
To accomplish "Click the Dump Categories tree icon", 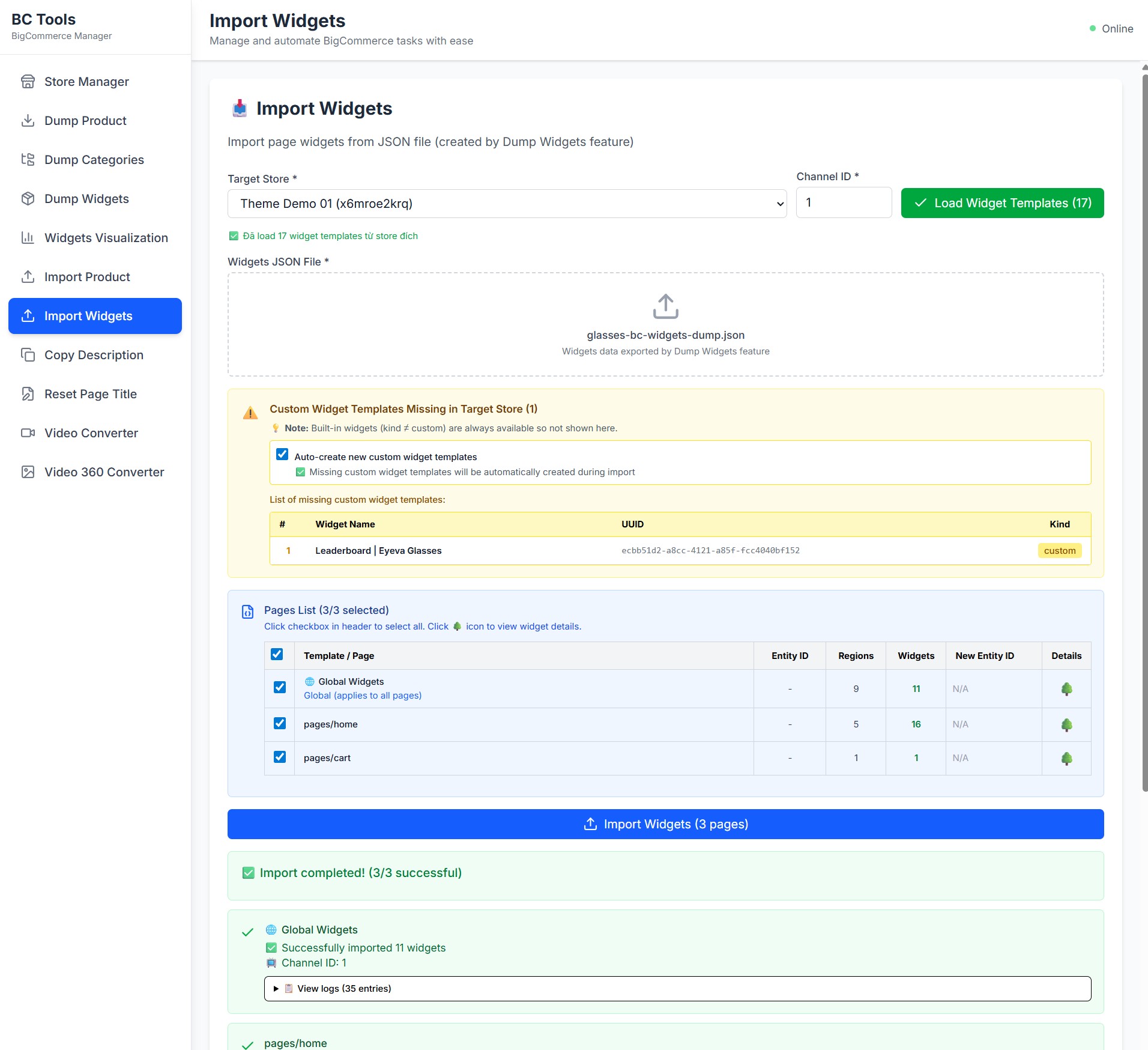I will pyautogui.click(x=28, y=160).
